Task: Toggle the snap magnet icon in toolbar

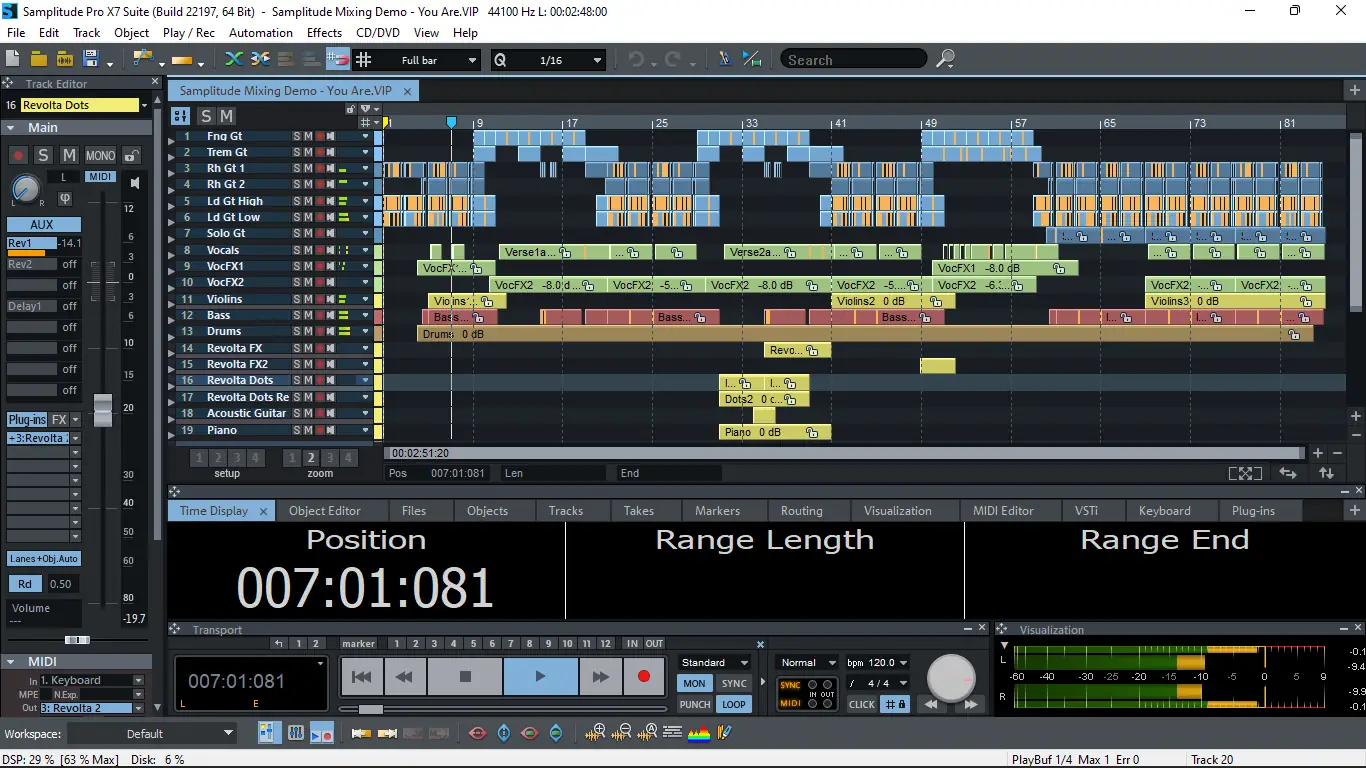Action: (x=338, y=60)
